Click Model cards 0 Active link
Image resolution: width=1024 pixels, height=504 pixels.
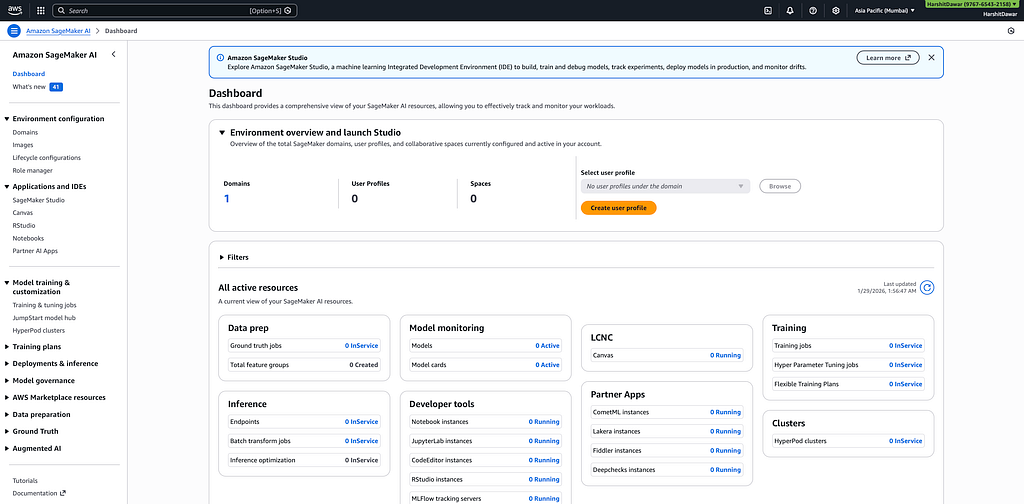547,365
